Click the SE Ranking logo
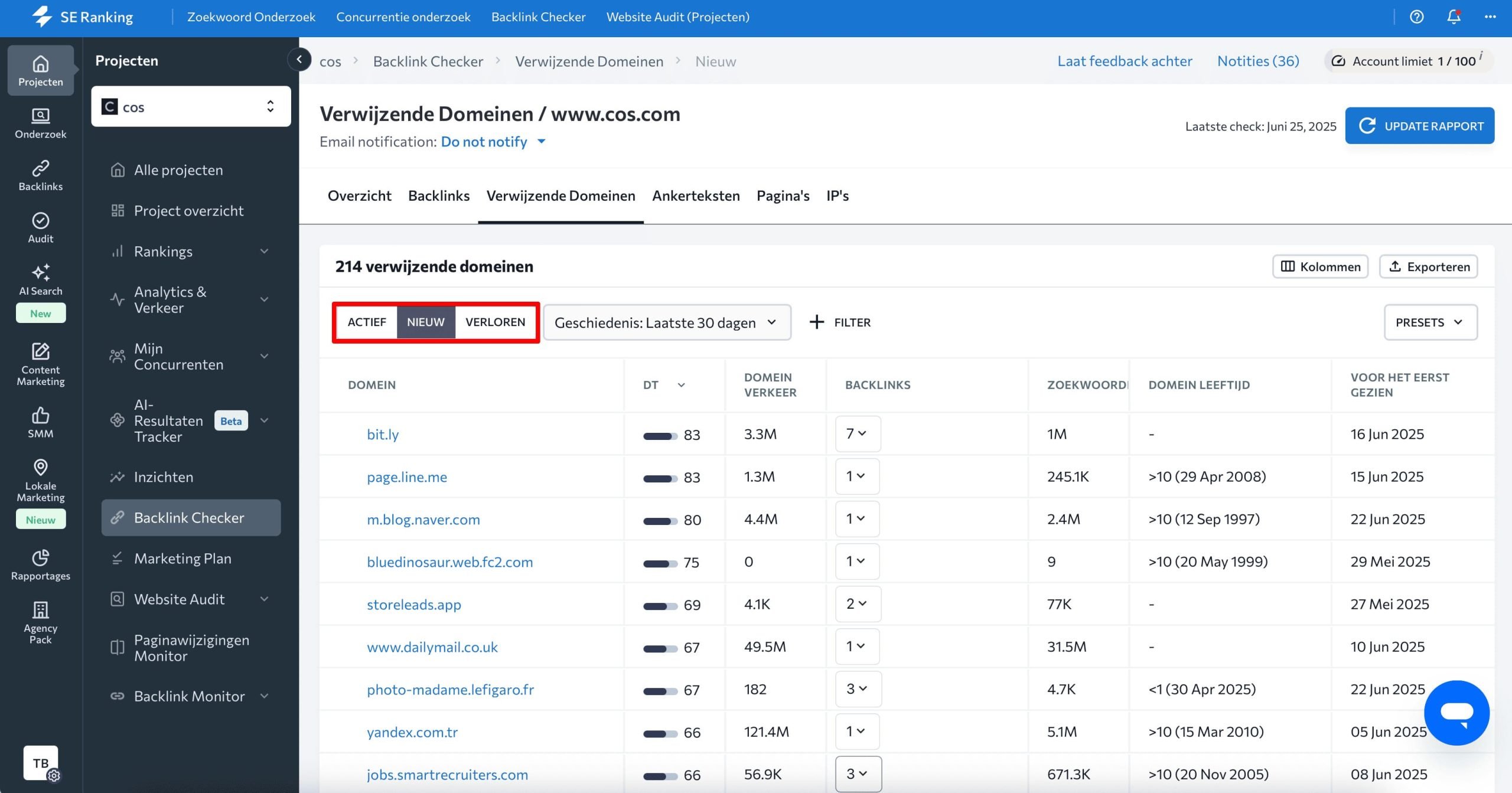The width and height of the screenshot is (1512, 793). (x=83, y=17)
